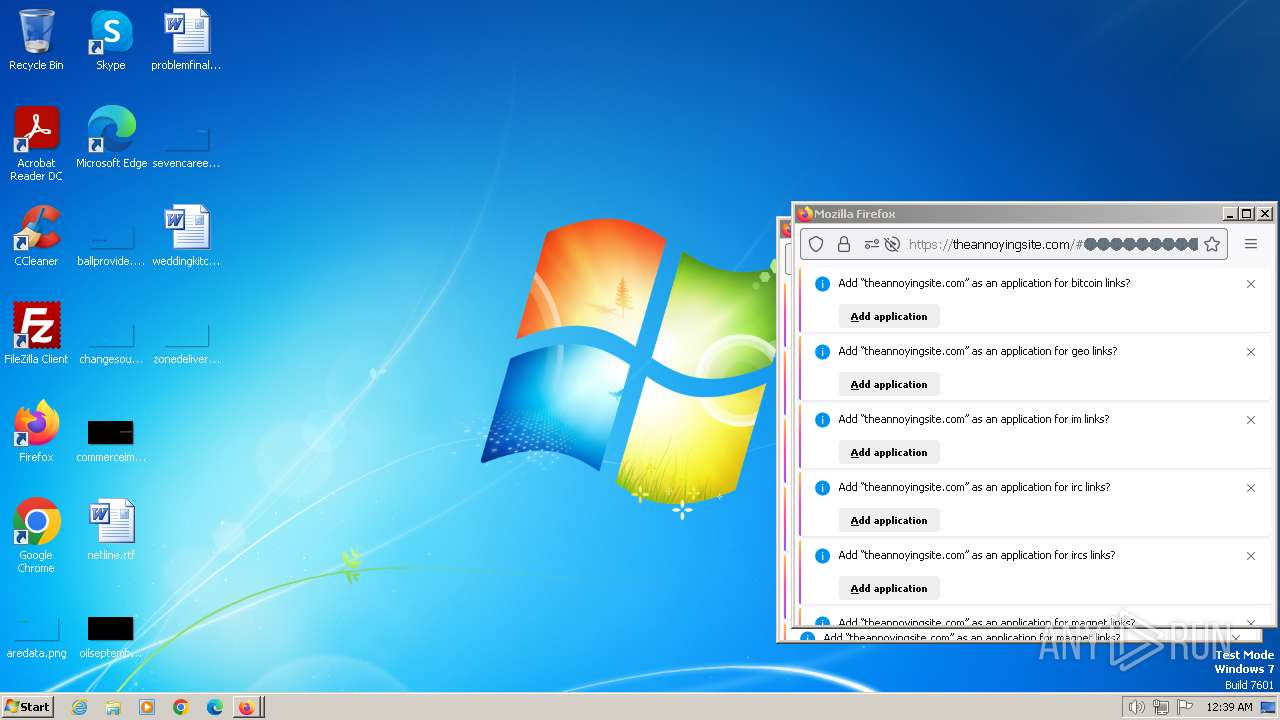The image size is (1280, 720).
Task: Click Add application for ircs links
Action: 889,589
